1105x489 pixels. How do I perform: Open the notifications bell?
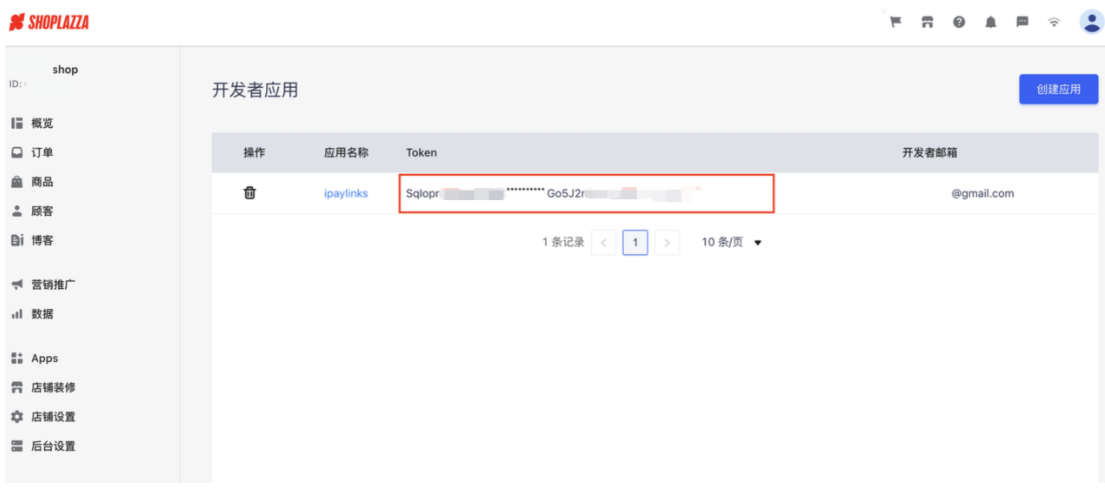tap(991, 22)
